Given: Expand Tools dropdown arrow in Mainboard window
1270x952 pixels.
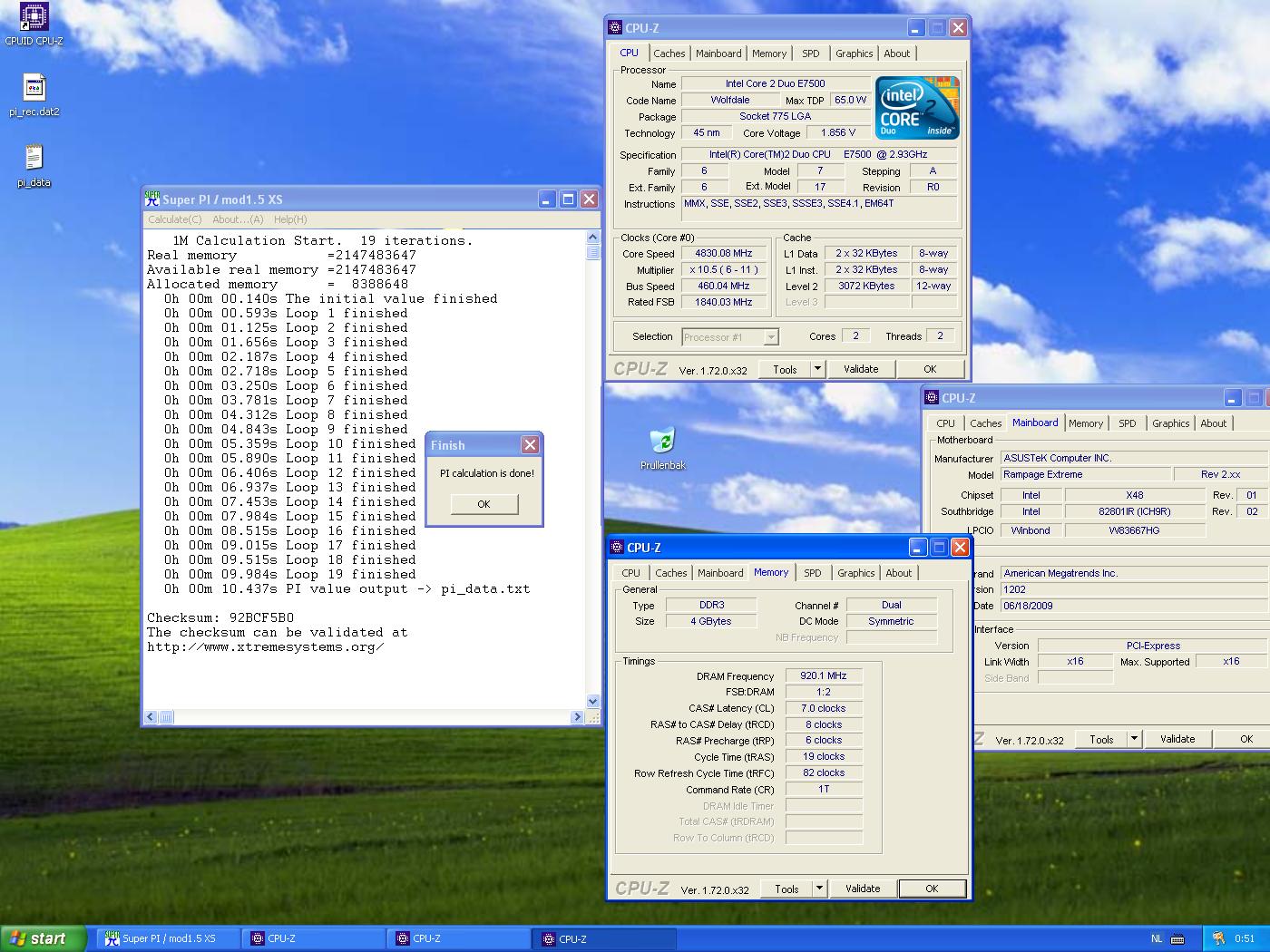Looking at the screenshot, I should pos(1134,739).
